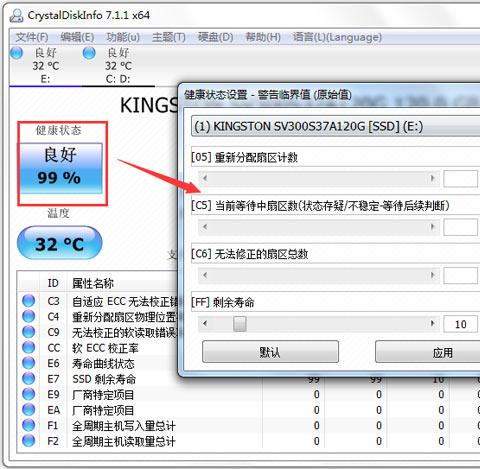The height and width of the screenshot is (469, 480).
Task: Click left arrow of the [05] 重新分配扇区计数 slider
Action: (x=205, y=178)
